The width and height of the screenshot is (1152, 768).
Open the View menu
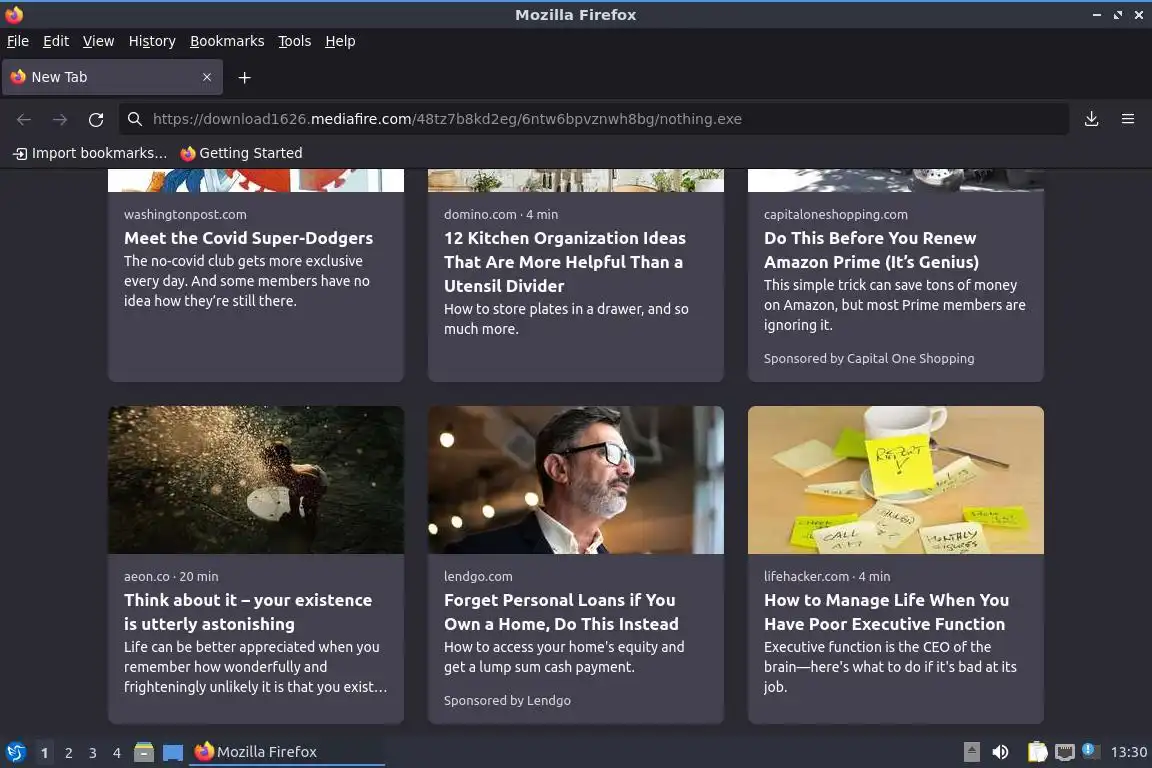tap(98, 41)
